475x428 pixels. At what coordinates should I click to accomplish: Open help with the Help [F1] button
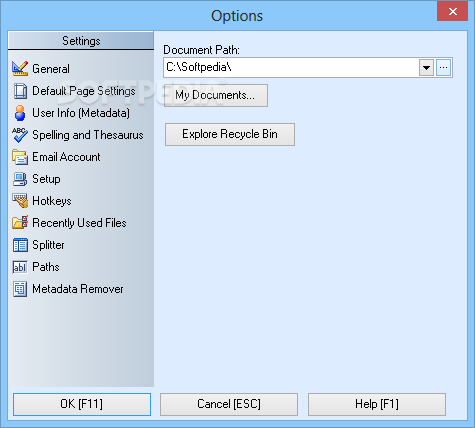[x=377, y=404]
